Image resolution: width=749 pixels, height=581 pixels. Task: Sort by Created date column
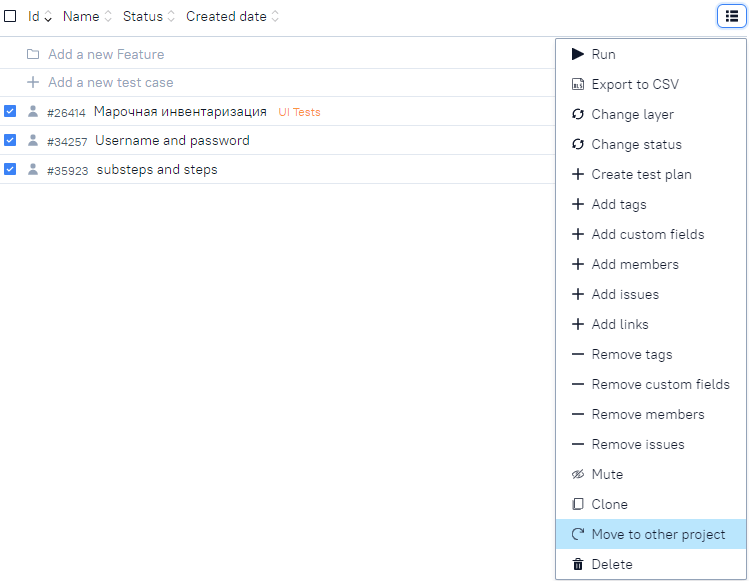[232, 17]
